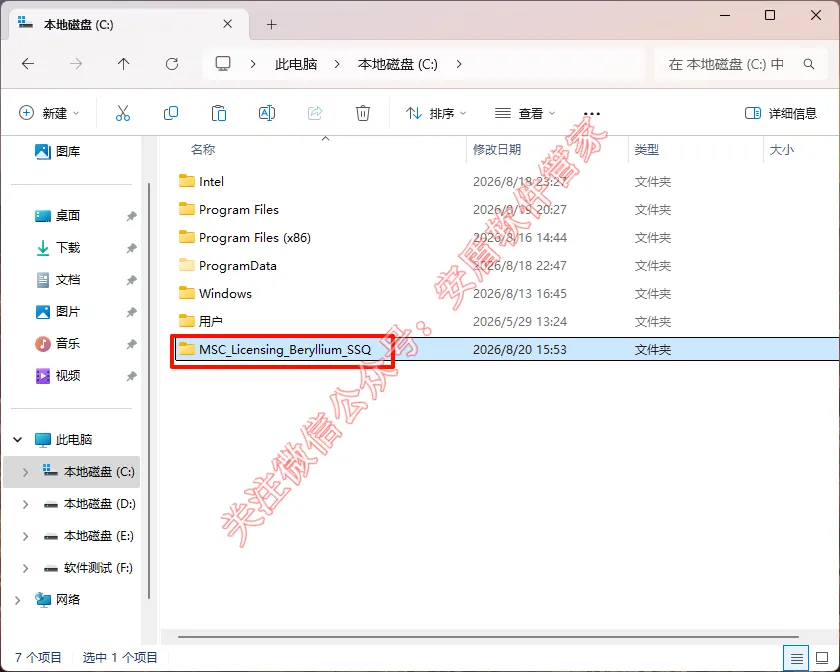This screenshot has width=840, height=672.
Task: Open 视频 in the sidebar
Action: (x=57, y=376)
